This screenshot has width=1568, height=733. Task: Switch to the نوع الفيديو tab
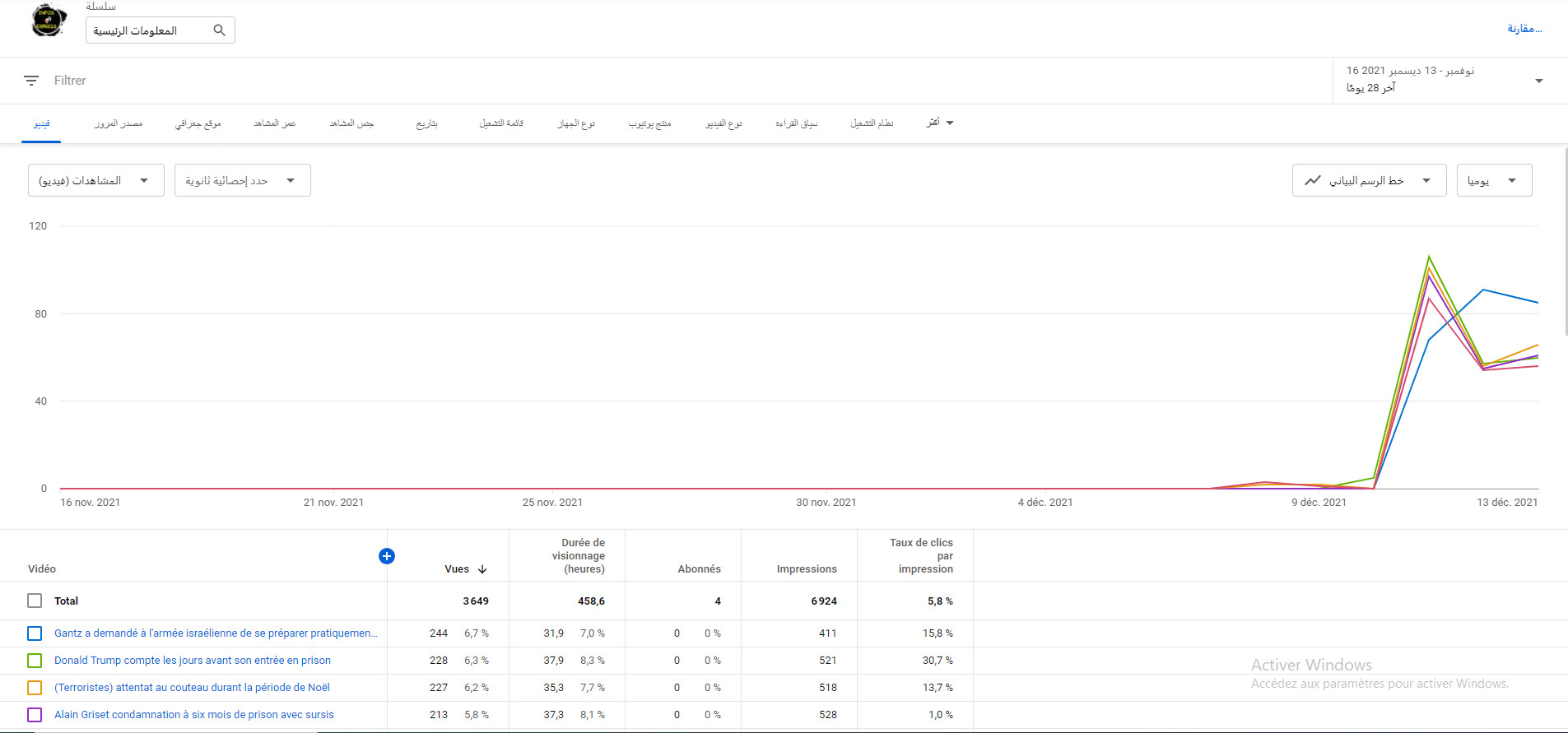pyautogui.click(x=724, y=123)
